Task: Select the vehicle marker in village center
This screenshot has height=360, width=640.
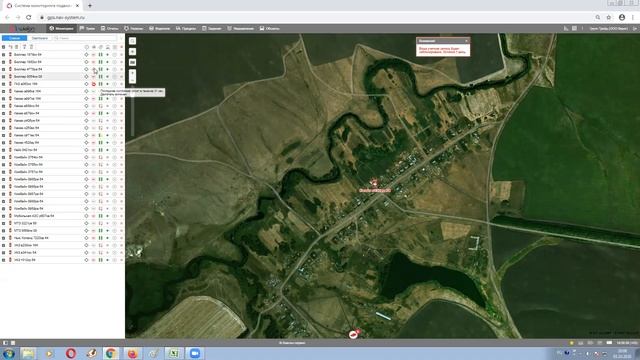Action: click(373, 183)
